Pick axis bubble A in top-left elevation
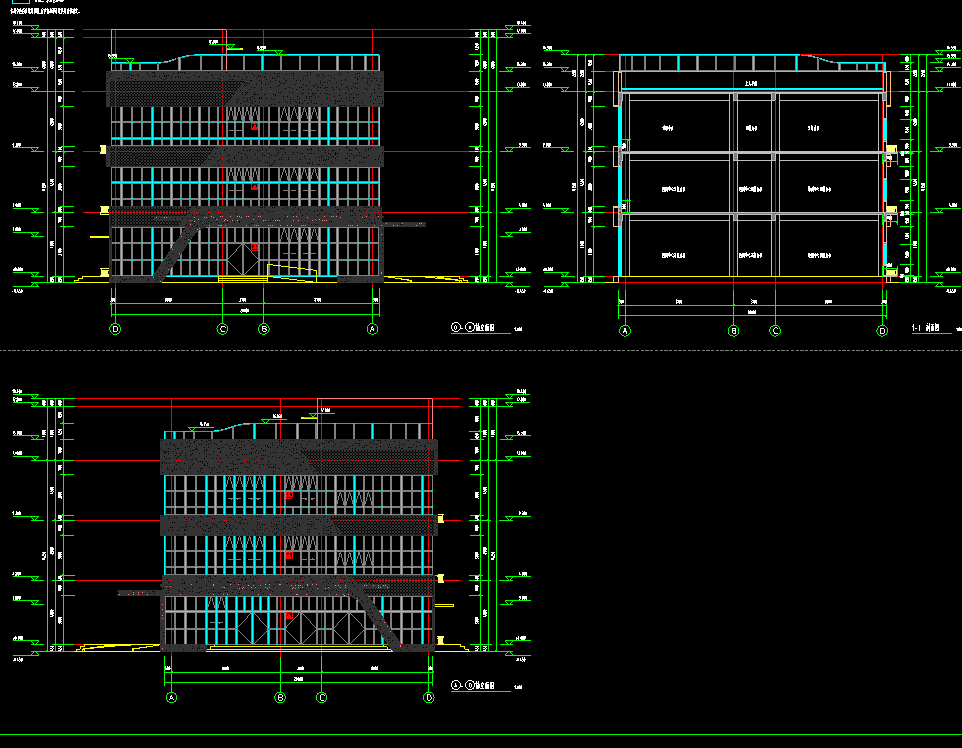 pos(373,329)
